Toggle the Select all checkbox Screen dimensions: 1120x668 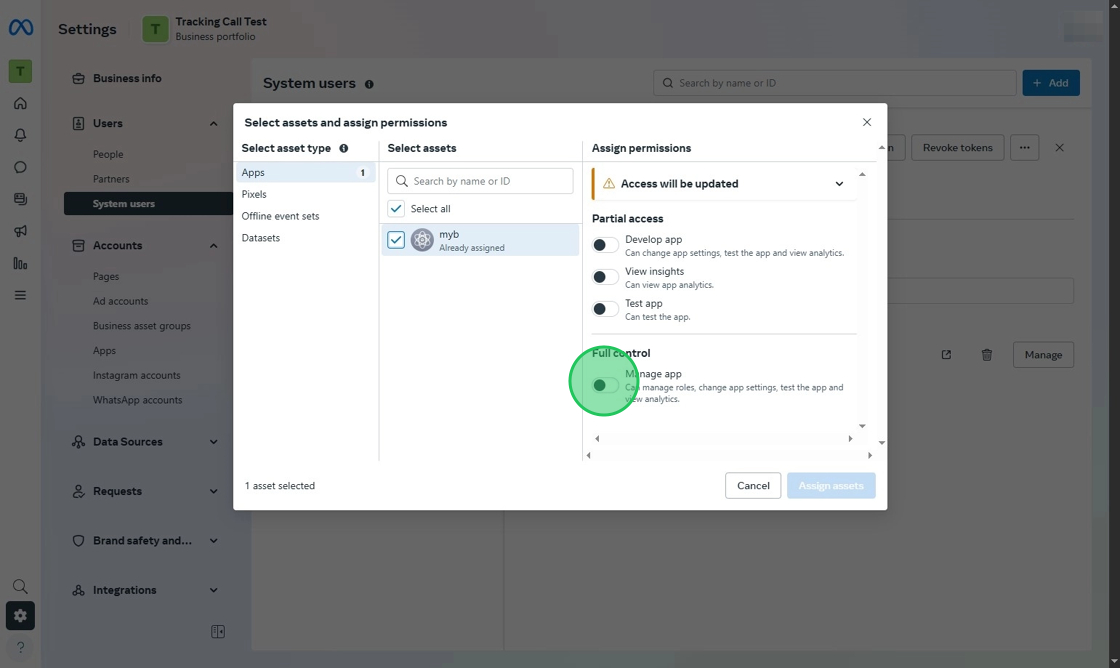[396, 209]
